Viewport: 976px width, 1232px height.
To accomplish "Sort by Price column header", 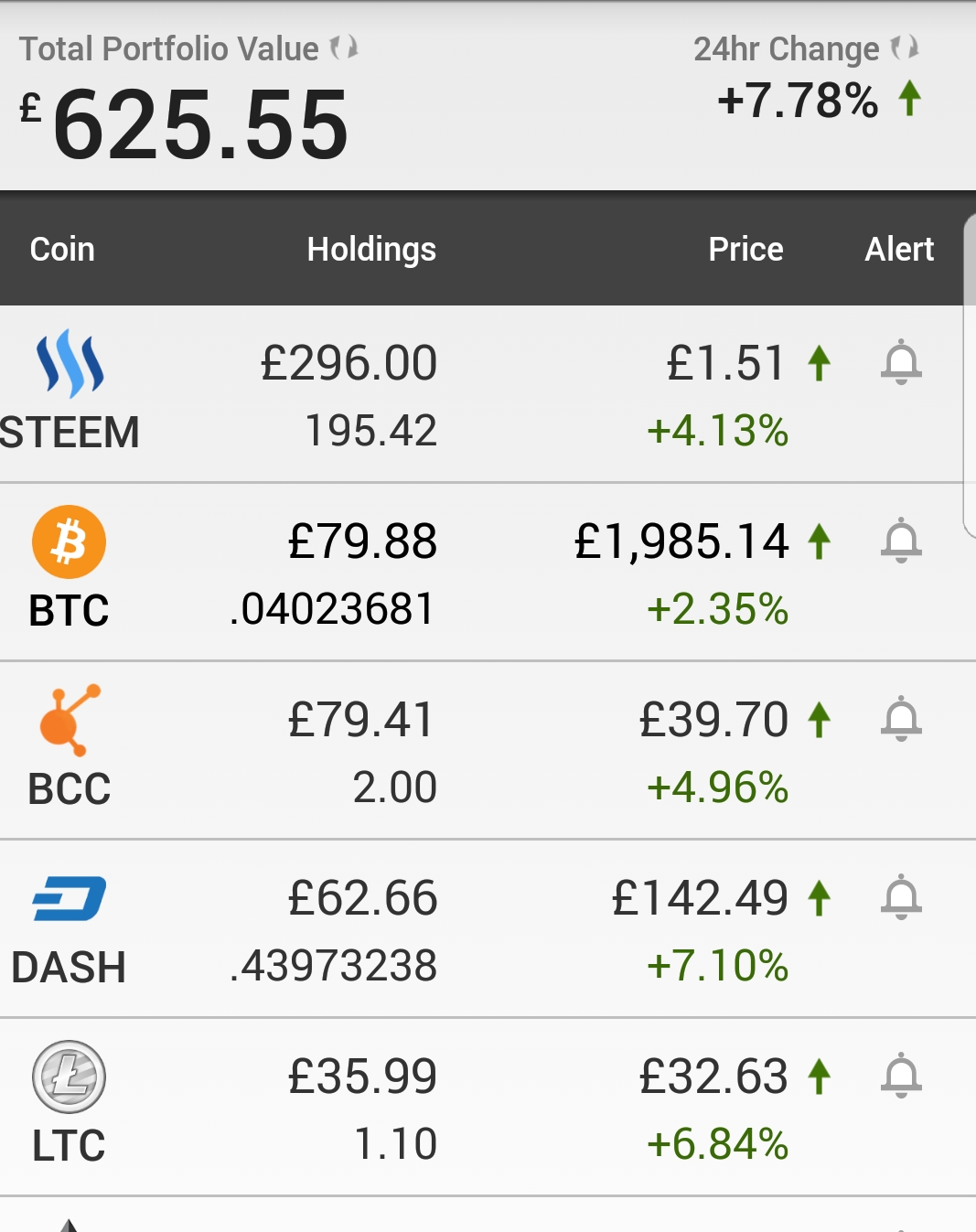I will pyautogui.click(x=745, y=249).
